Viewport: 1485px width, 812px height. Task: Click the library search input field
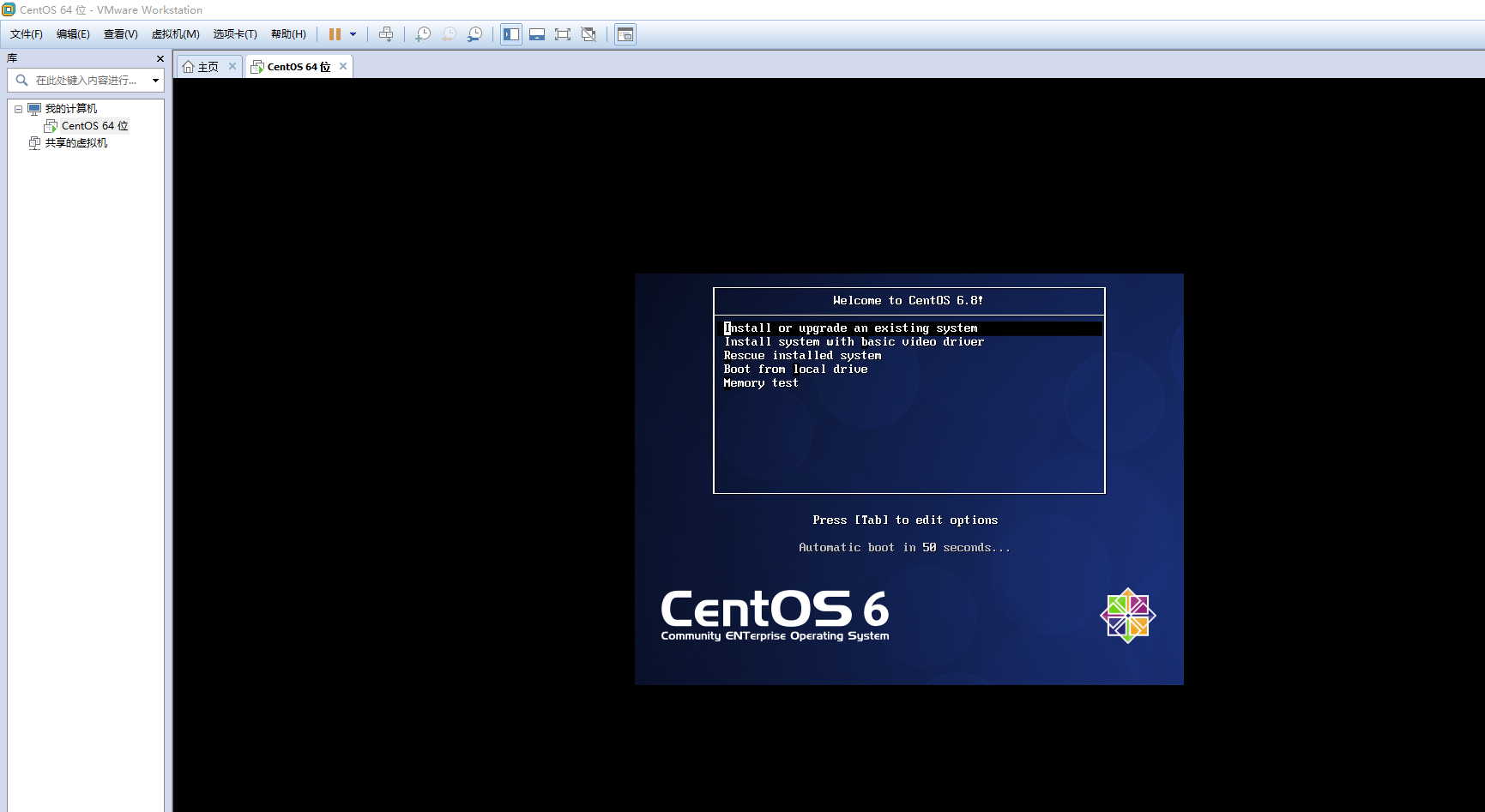click(x=86, y=81)
